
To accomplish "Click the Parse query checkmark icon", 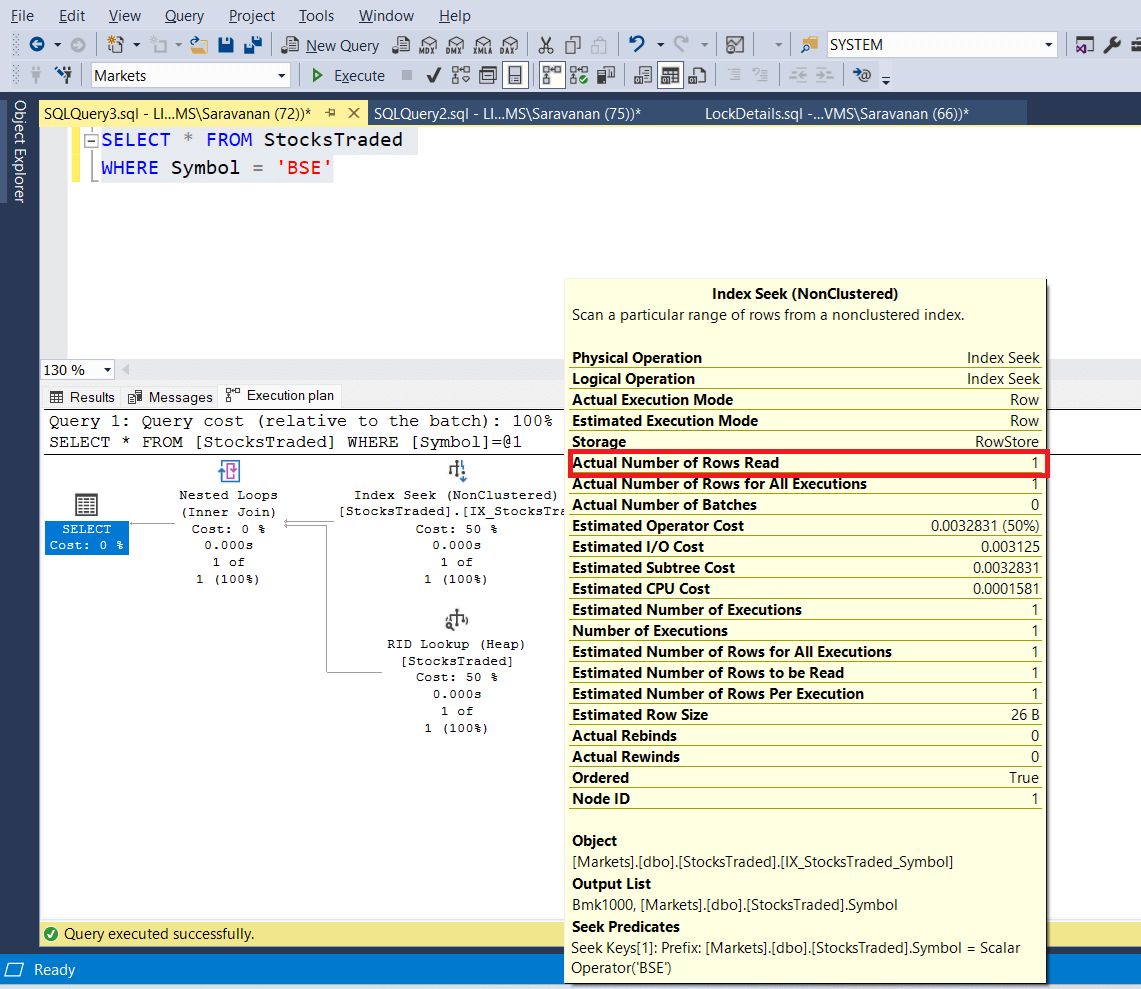I will tap(433, 76).
